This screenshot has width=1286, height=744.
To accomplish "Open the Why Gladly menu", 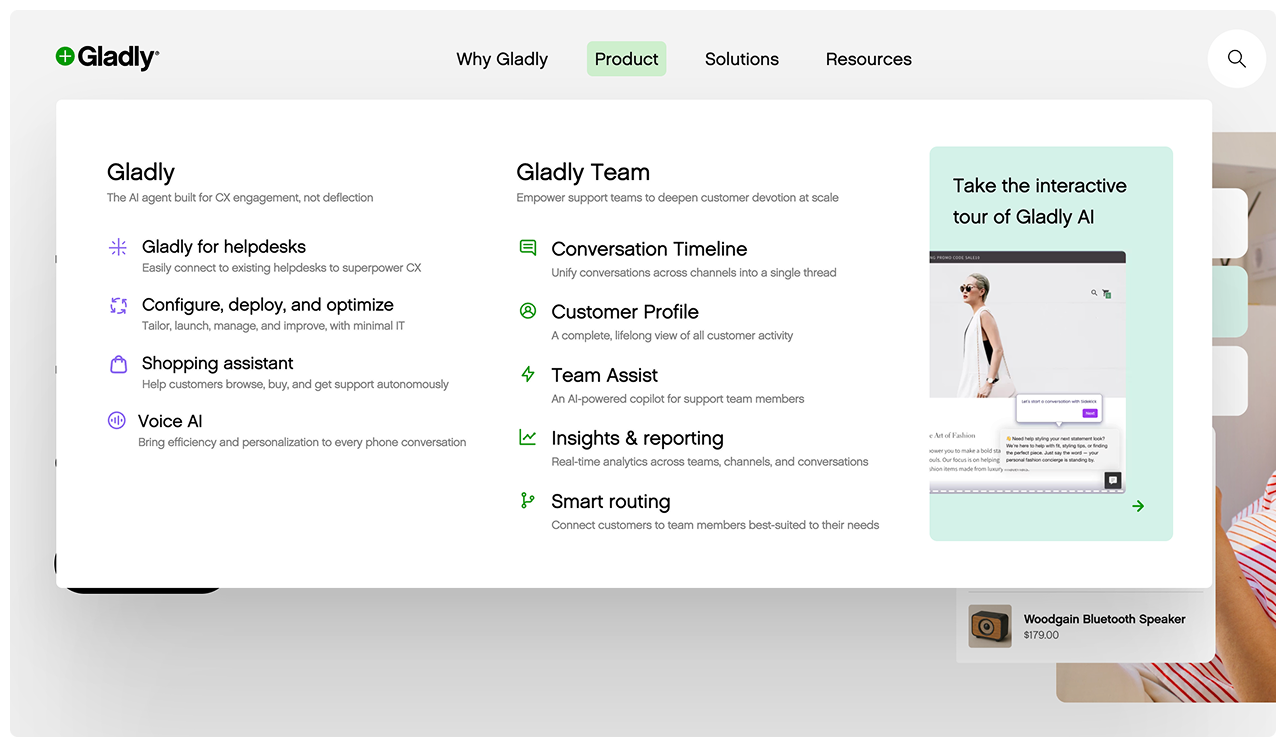I will [502, 59].
